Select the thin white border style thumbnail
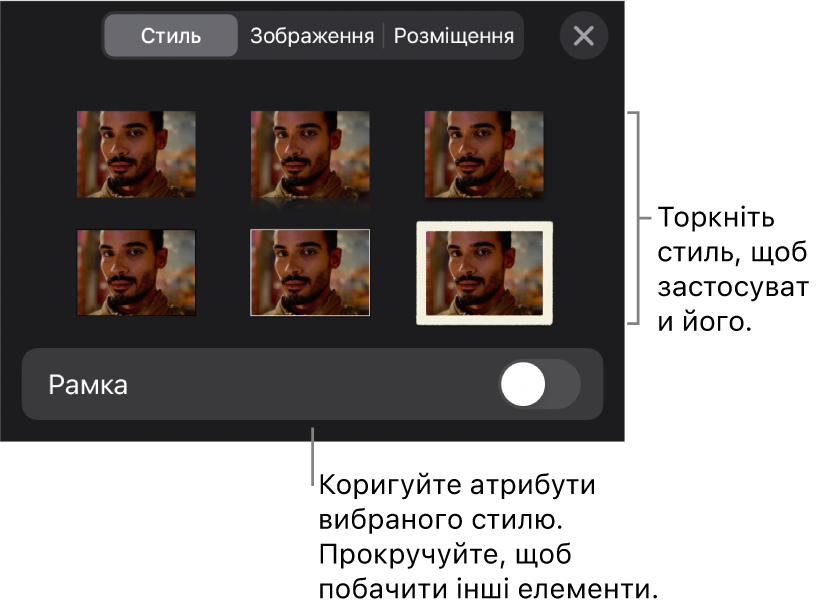Image resolution: width=825 pixels, height=614 pixels. click(310, 273)
